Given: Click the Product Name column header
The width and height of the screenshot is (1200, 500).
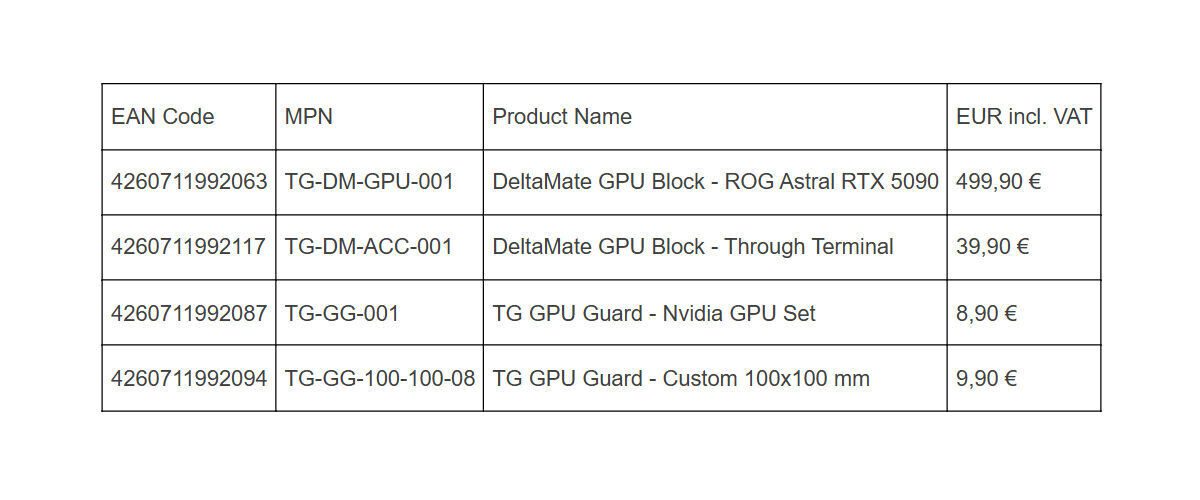Looking at the screenshot, I should point(562,117).
